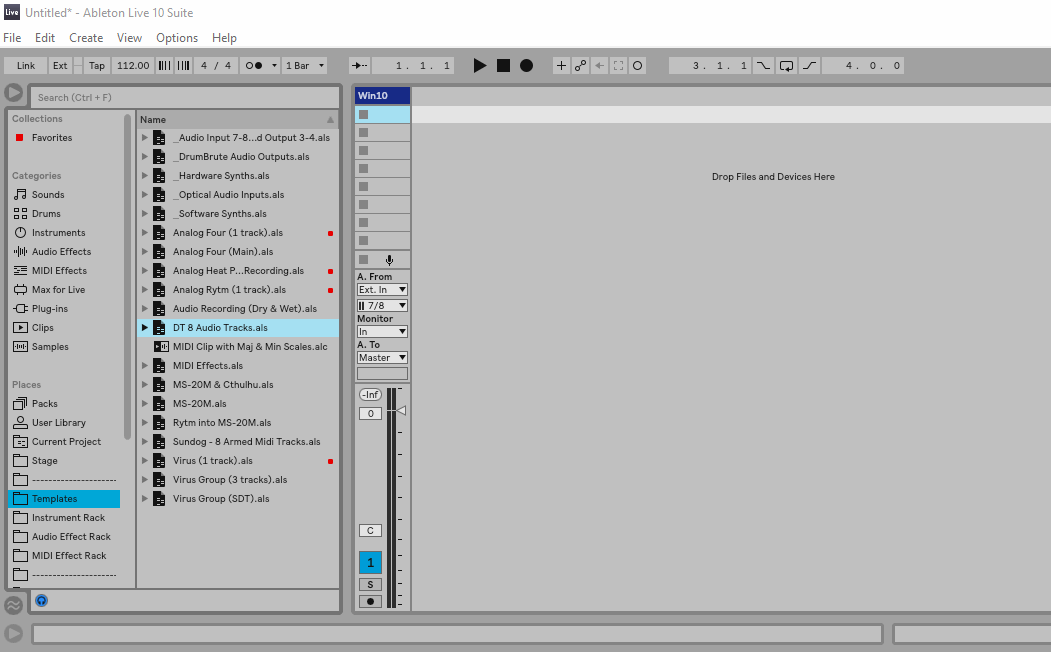Click the Arrangement Record circle button
This screenshot has width=1051, height=652.
click(x=526, y=66)
